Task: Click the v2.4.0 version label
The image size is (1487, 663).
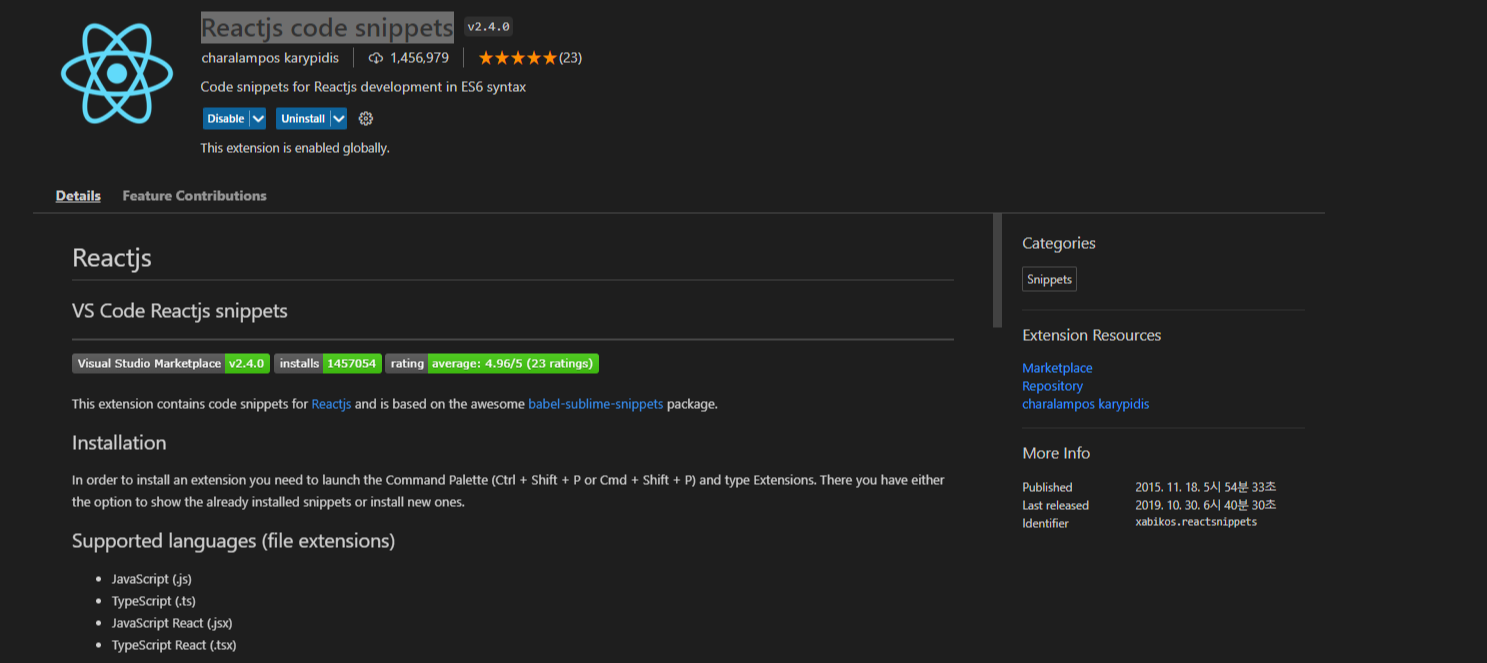Action: 489,27
